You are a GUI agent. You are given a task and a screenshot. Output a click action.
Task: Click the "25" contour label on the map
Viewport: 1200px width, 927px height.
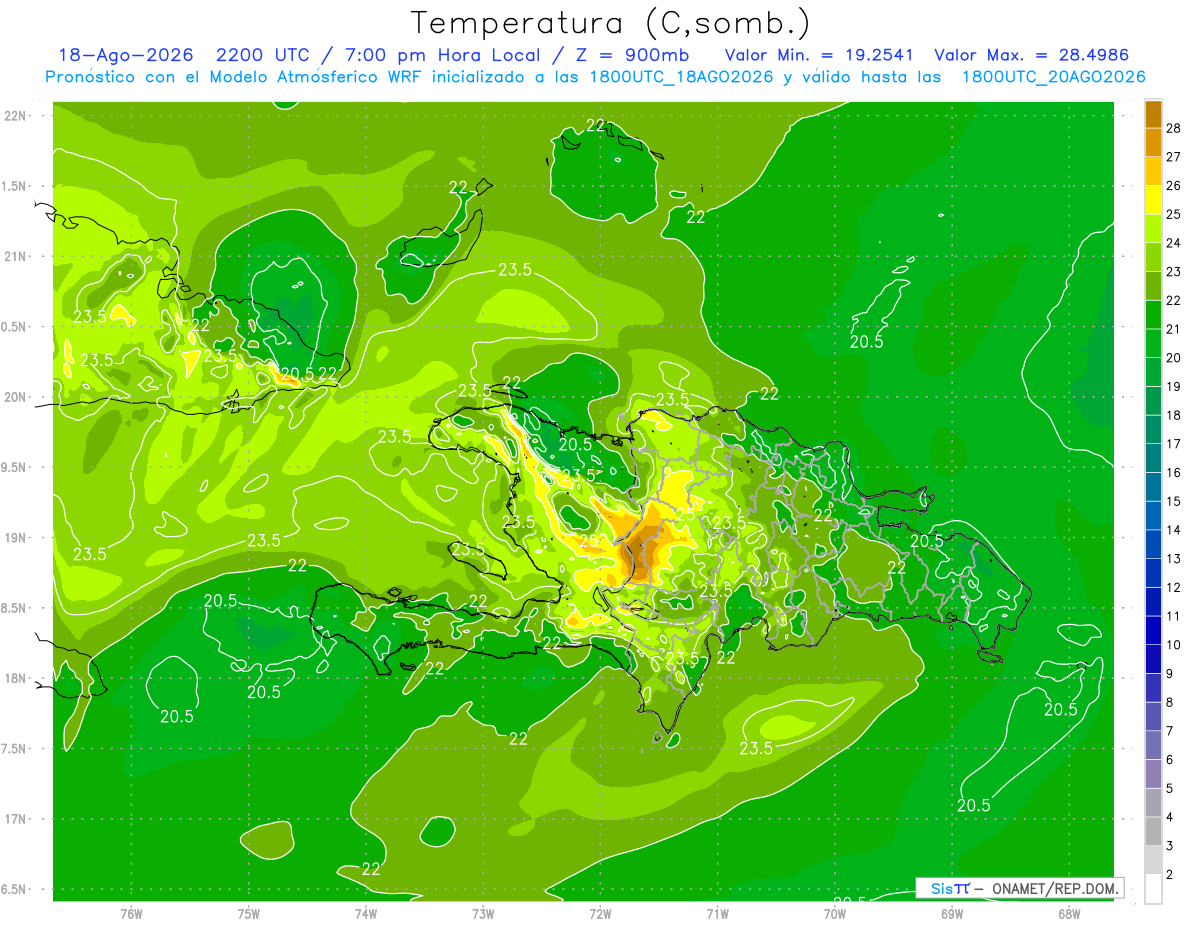[590, 541]
